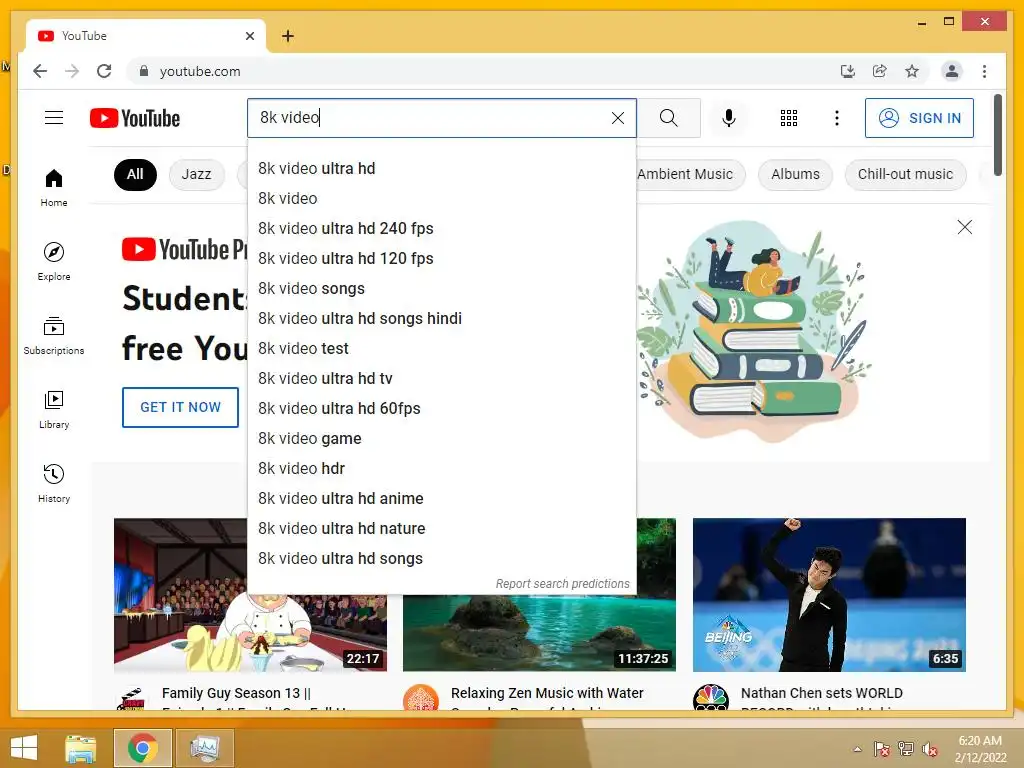Screen dimensions: 1024x768
Task: Open Library in the sidebar
Action: [54, 409]
